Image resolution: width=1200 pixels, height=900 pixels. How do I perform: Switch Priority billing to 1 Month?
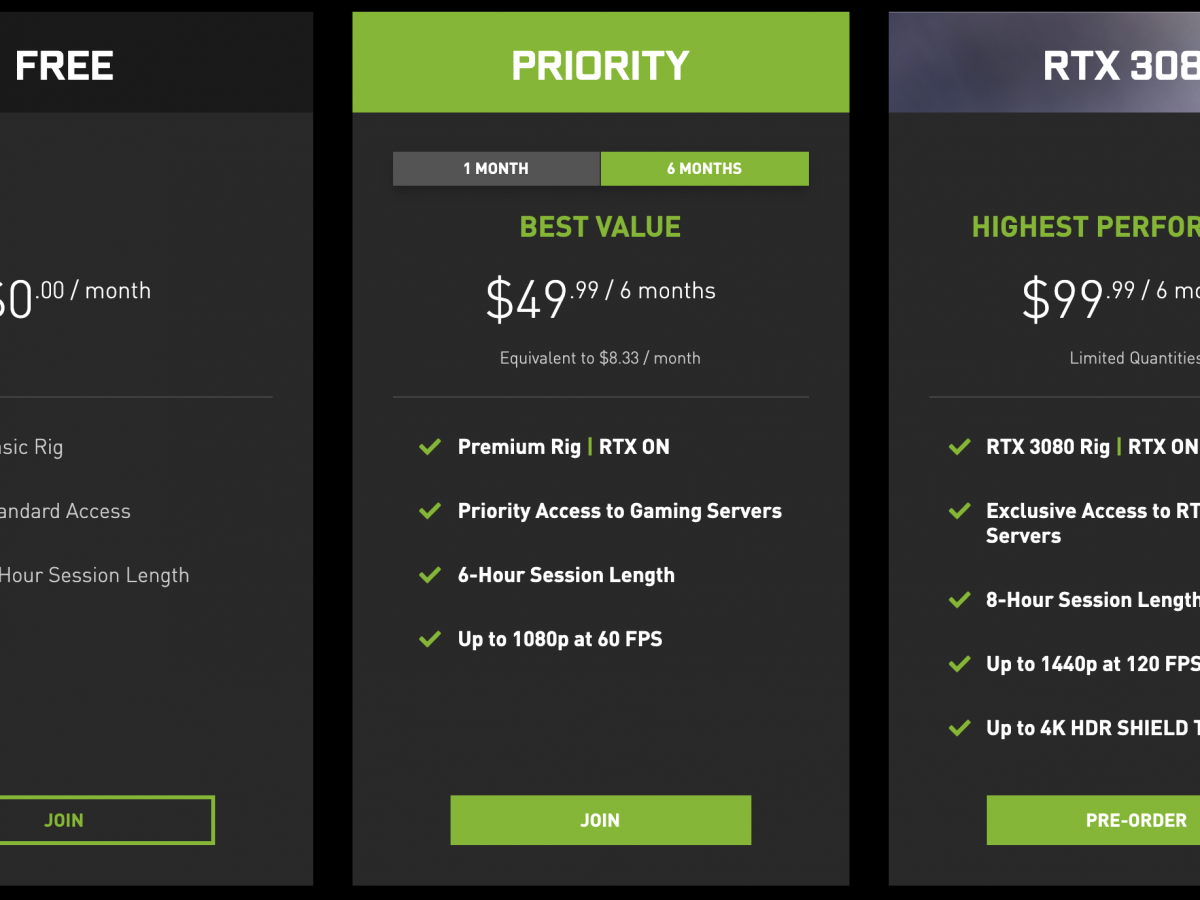[496, 169]
